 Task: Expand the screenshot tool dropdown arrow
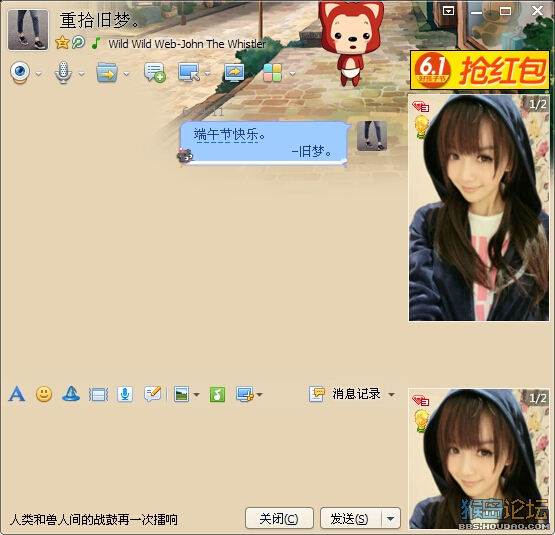[259, 394]
